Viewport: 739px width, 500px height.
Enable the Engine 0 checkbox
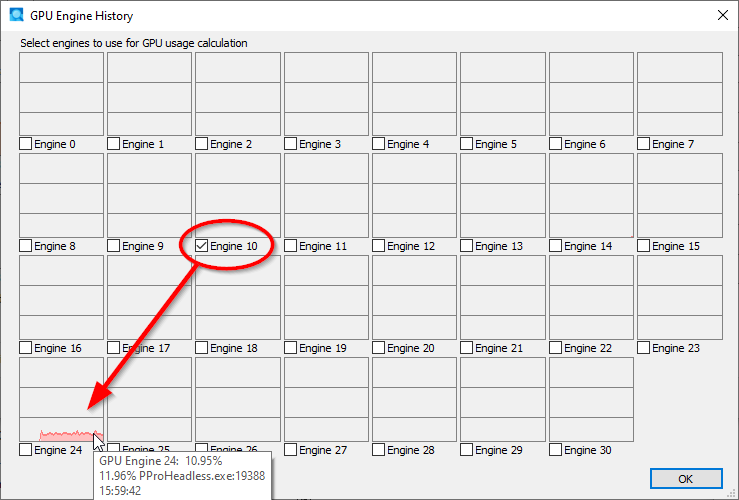pyautogui.click(x=25, y=144)
